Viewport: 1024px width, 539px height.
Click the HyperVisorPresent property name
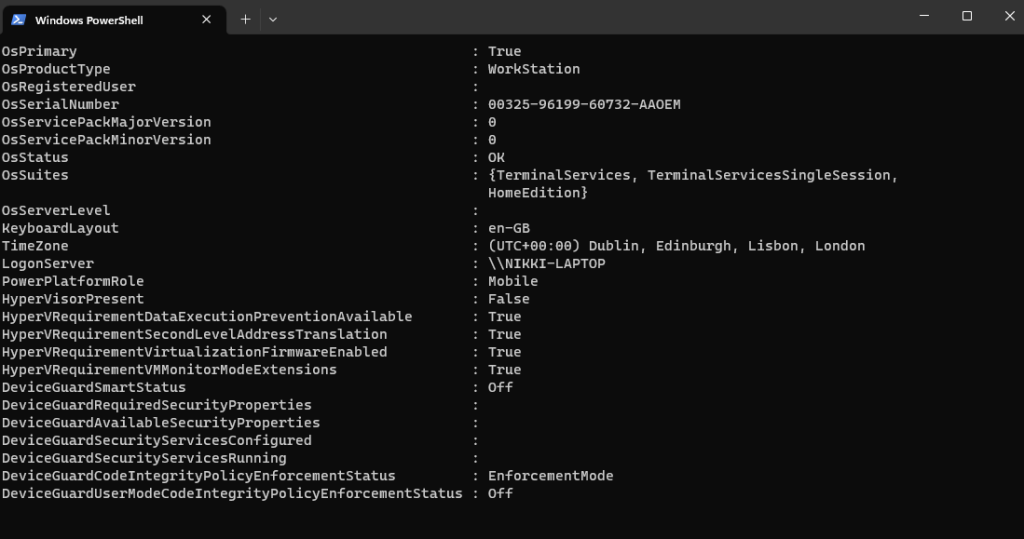pyautogui.click(x=72, y=299)
